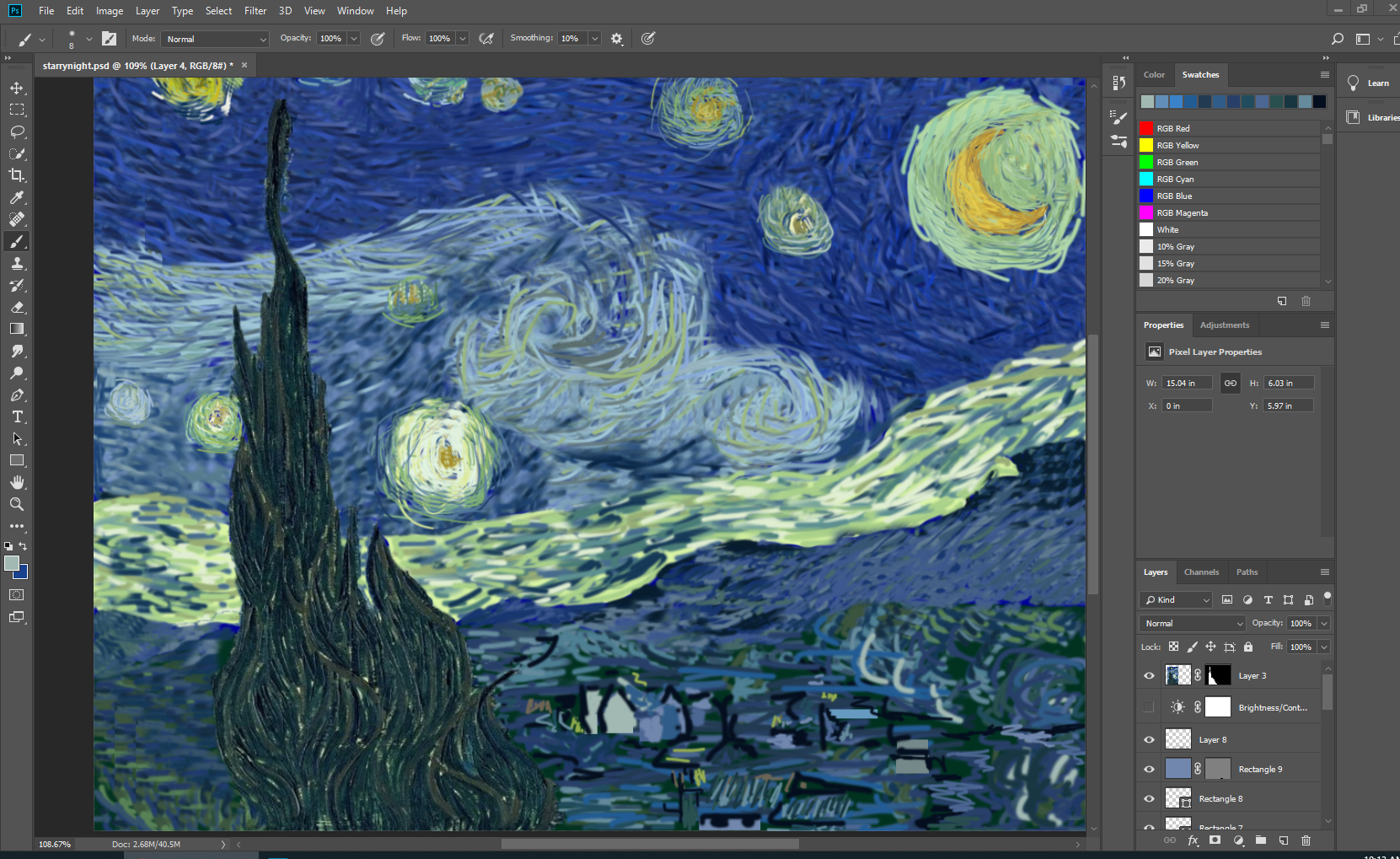
Task: Open the Opacity slider dropdown in options bar
Action: point(354,39)
